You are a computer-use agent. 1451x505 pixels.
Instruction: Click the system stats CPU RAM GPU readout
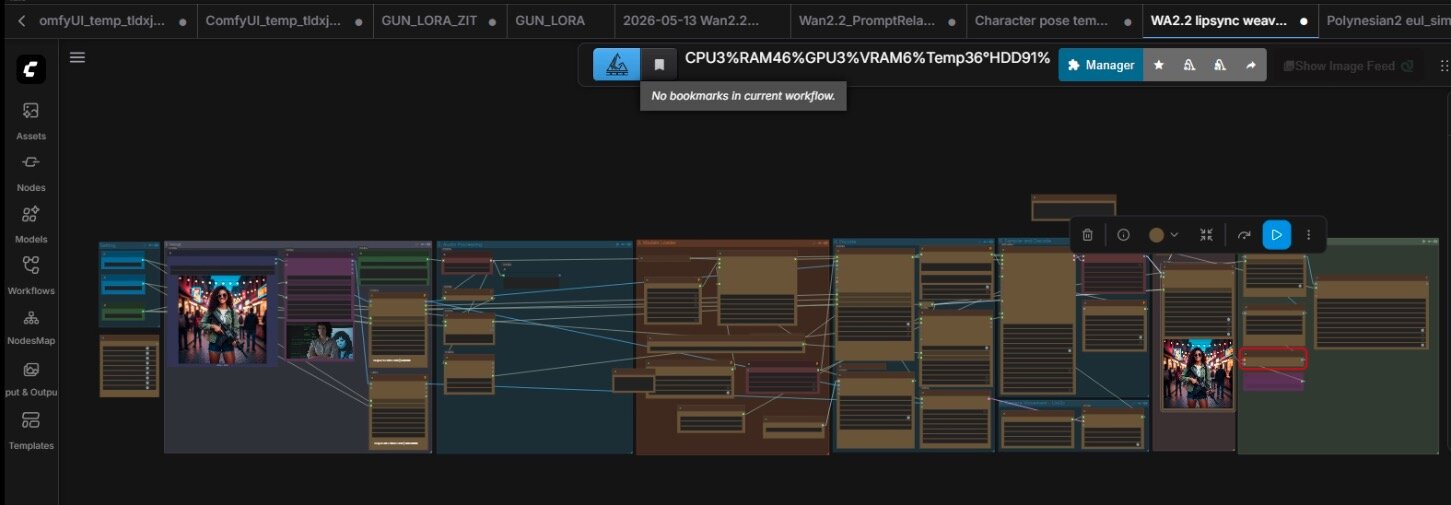[x=867, y=58]
